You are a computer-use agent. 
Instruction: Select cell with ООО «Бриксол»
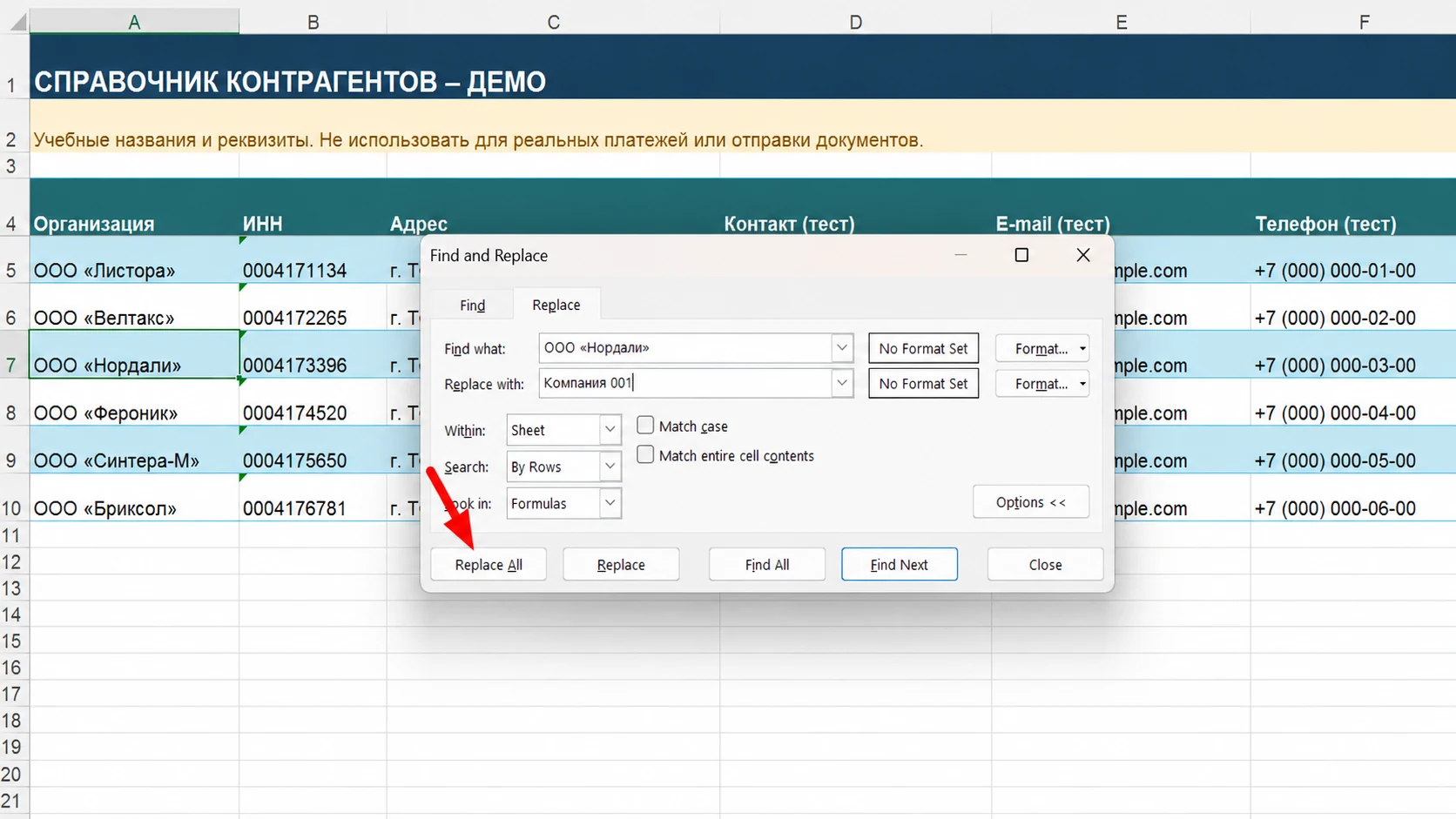[134, 497]
